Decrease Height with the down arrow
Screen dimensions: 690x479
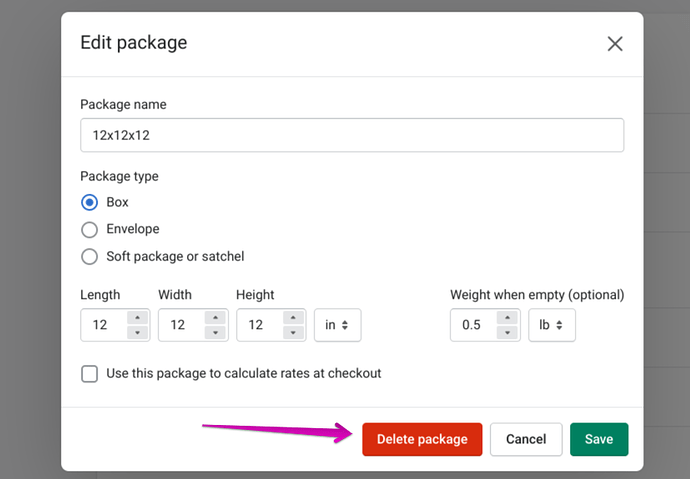point(294,333)
